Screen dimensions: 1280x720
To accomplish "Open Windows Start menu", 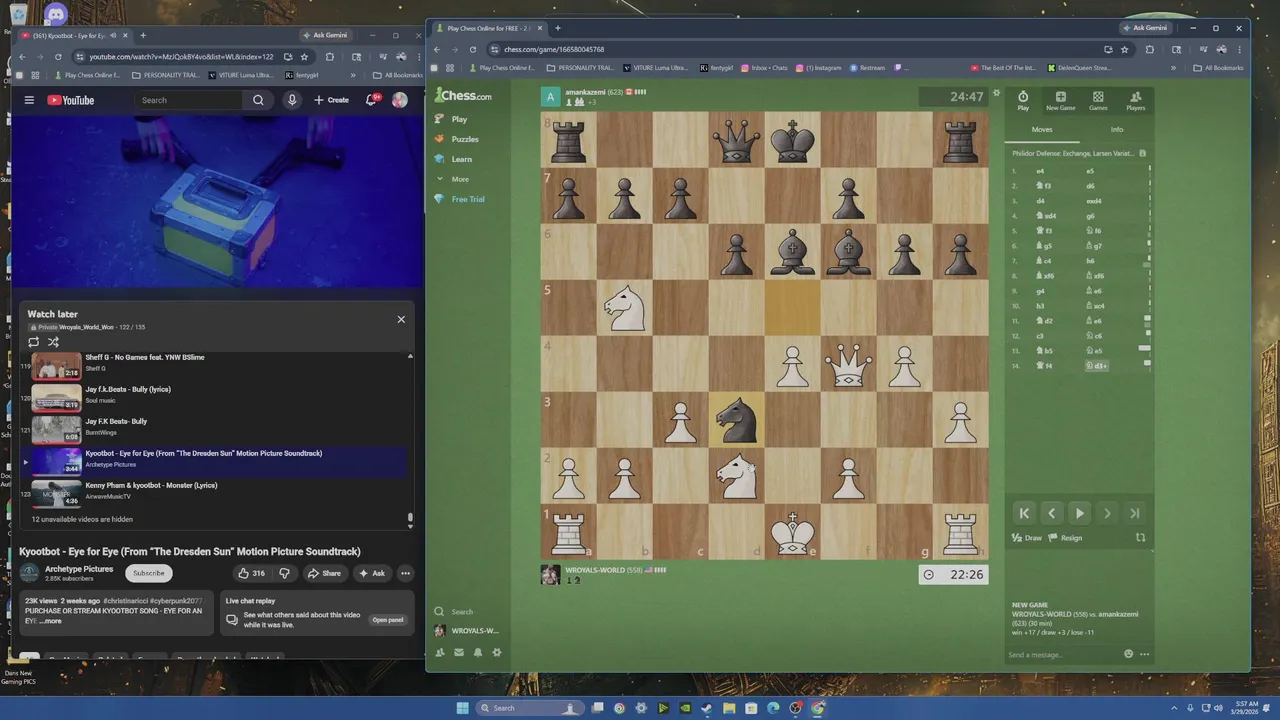I will click(462, 708).
